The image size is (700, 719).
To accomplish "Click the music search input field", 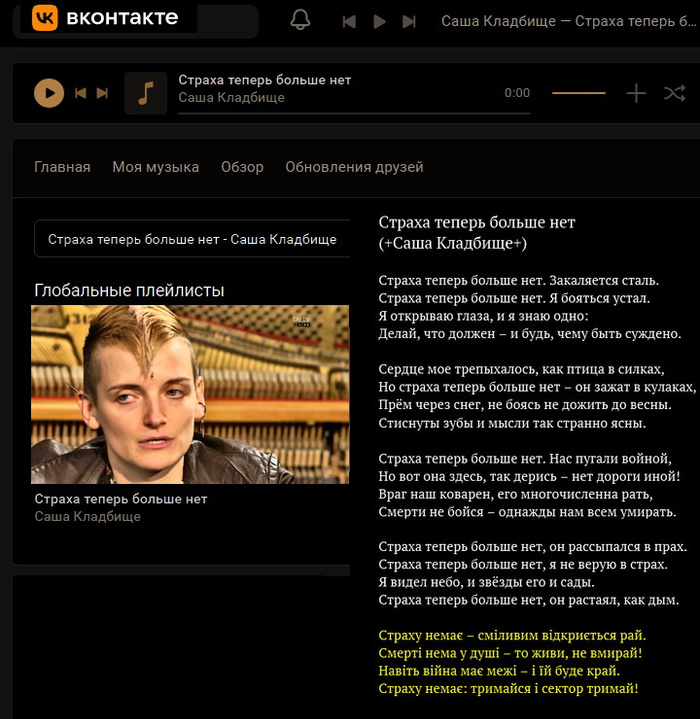I will click(192, 240).
